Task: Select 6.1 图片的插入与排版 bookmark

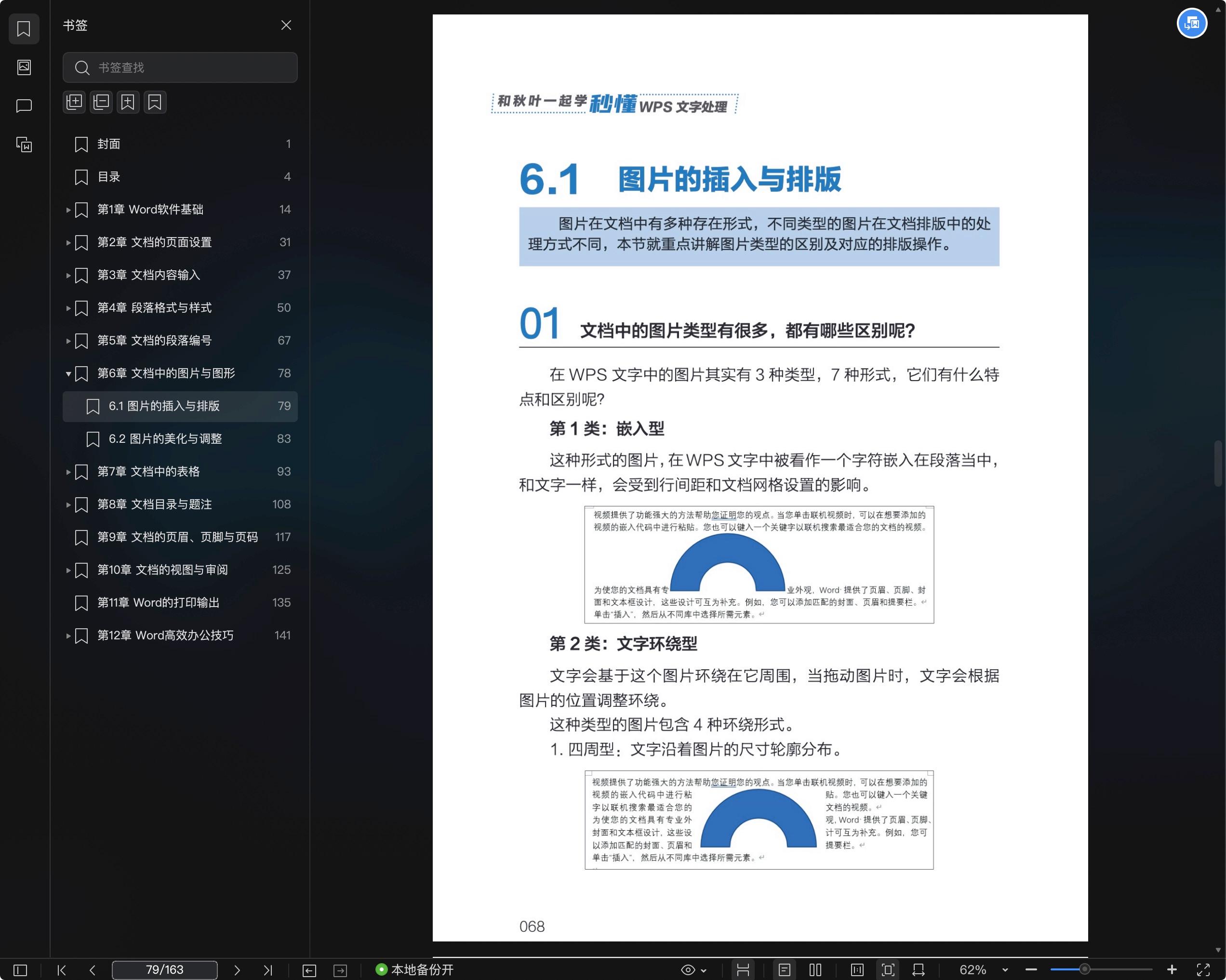Action: [x=180, y=407]
